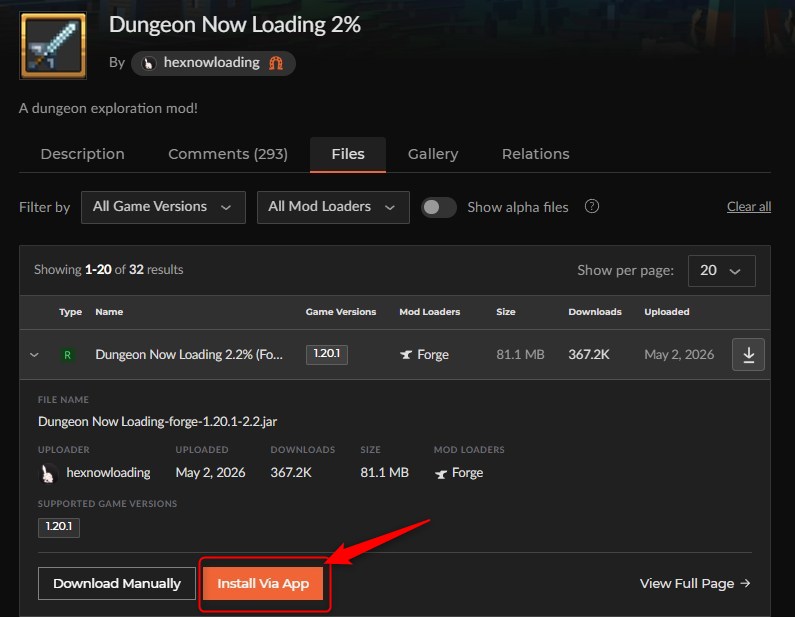
Task: Click the Forge anvil icon in the file row
Action: pyautogui.click(x=406, y=354)
